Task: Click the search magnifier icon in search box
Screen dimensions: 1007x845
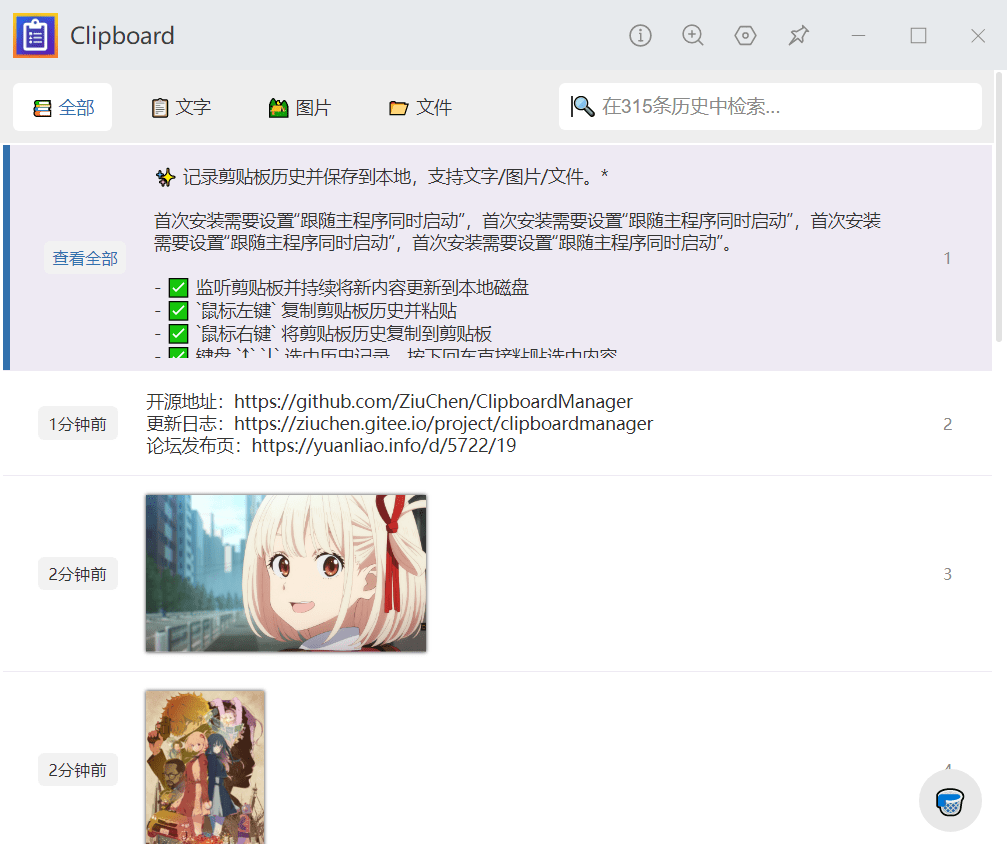Action: click(x=583, y=106)
